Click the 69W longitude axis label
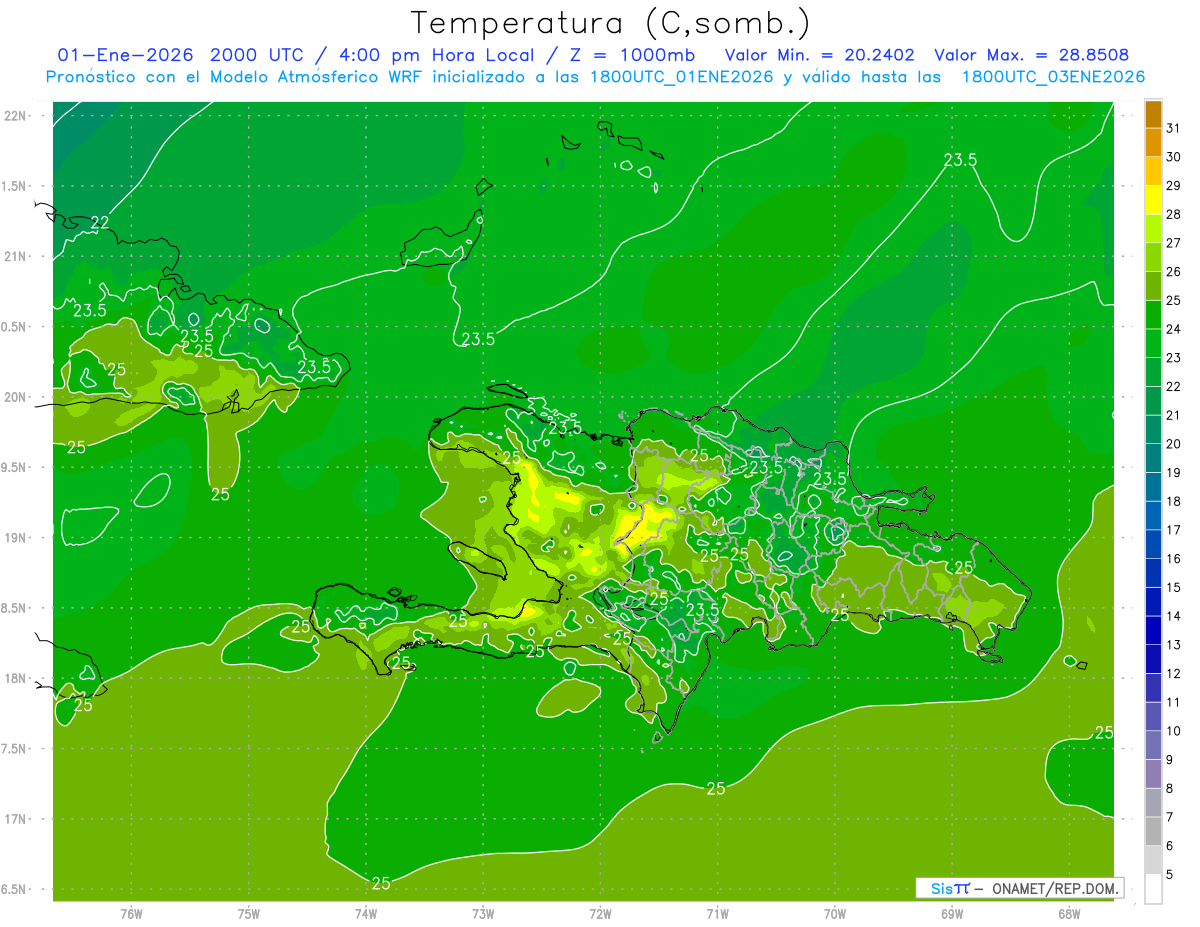Image resolution: width=1200 pixels, height=927 pixels. [x=952, y=914]
